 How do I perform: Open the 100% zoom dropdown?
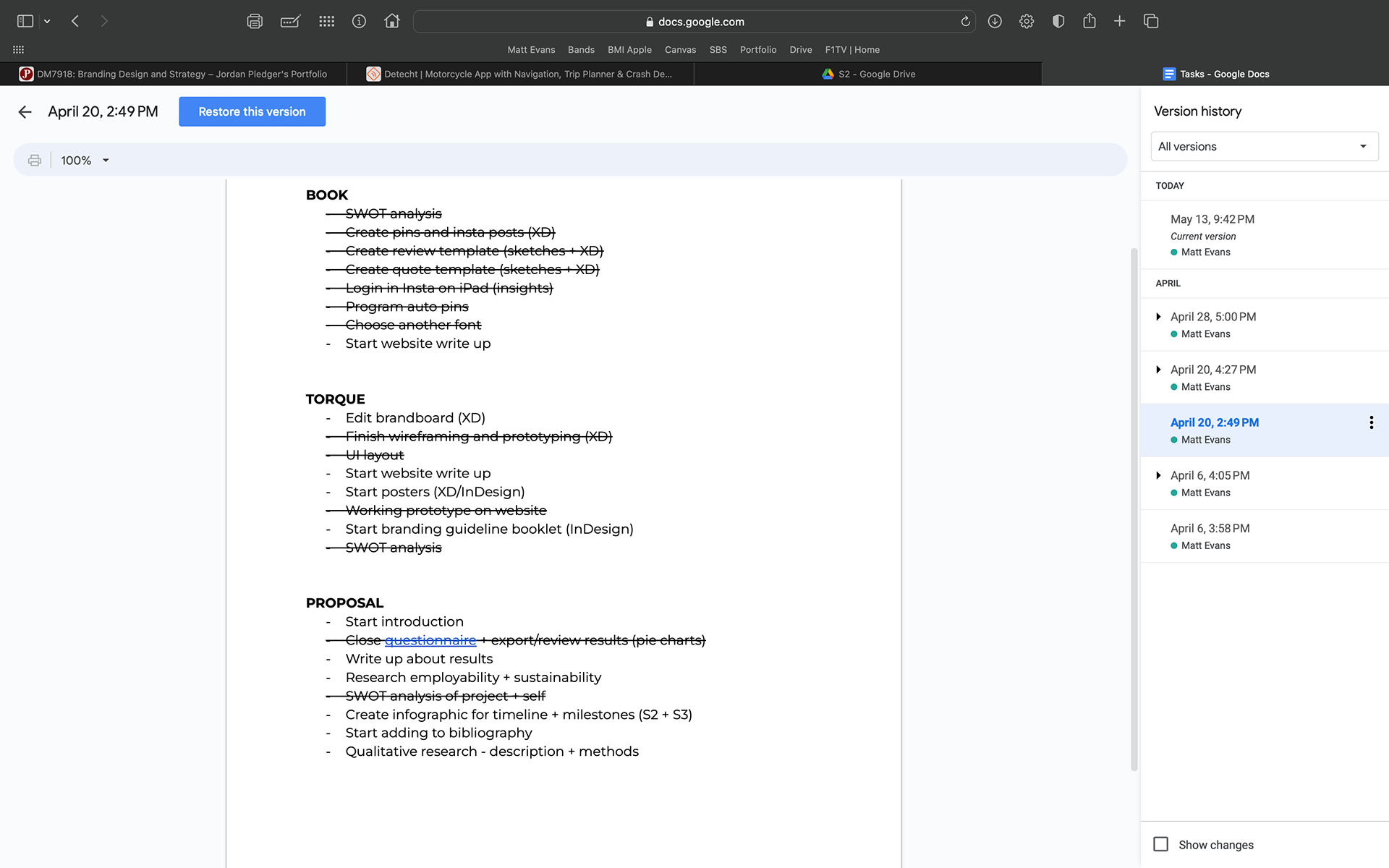pos(85,160)
